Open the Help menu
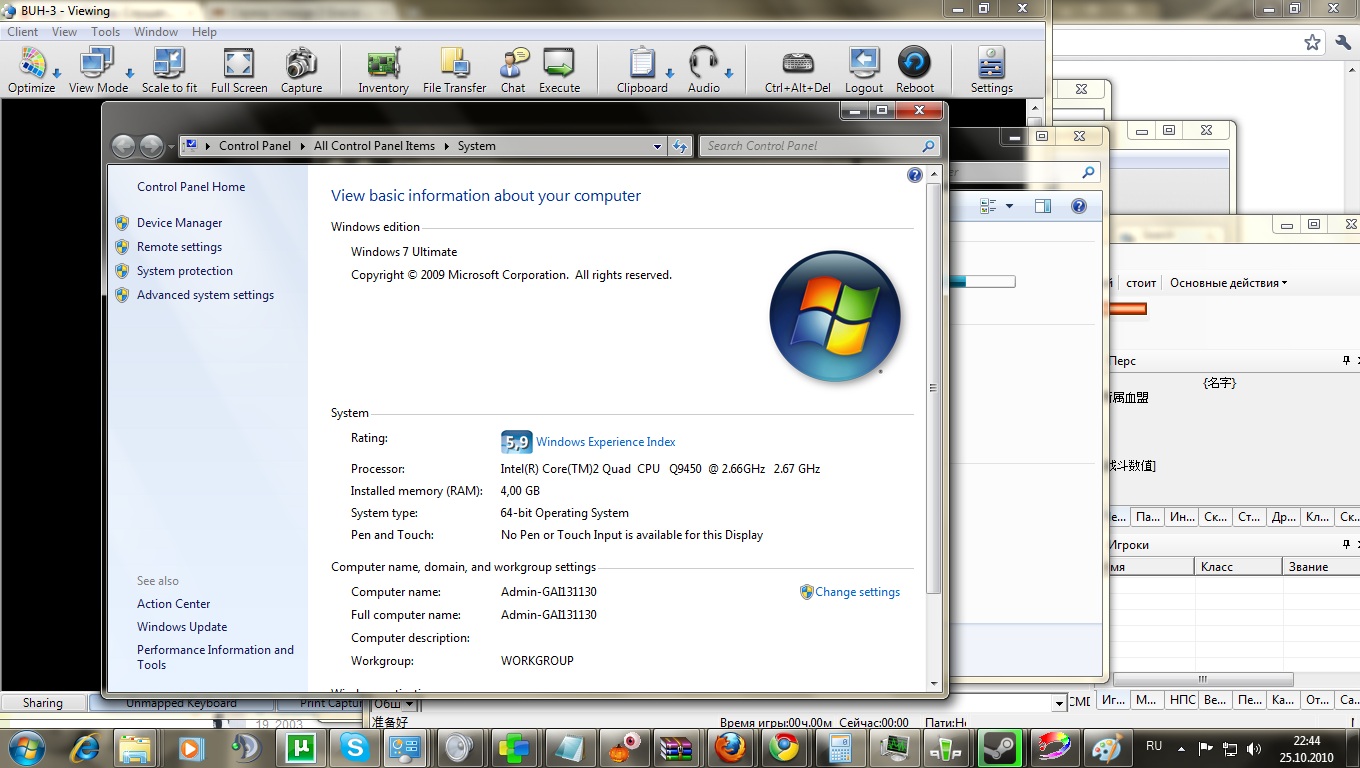This screenshot has height=768, width=1360. click(x=204, y=32)
